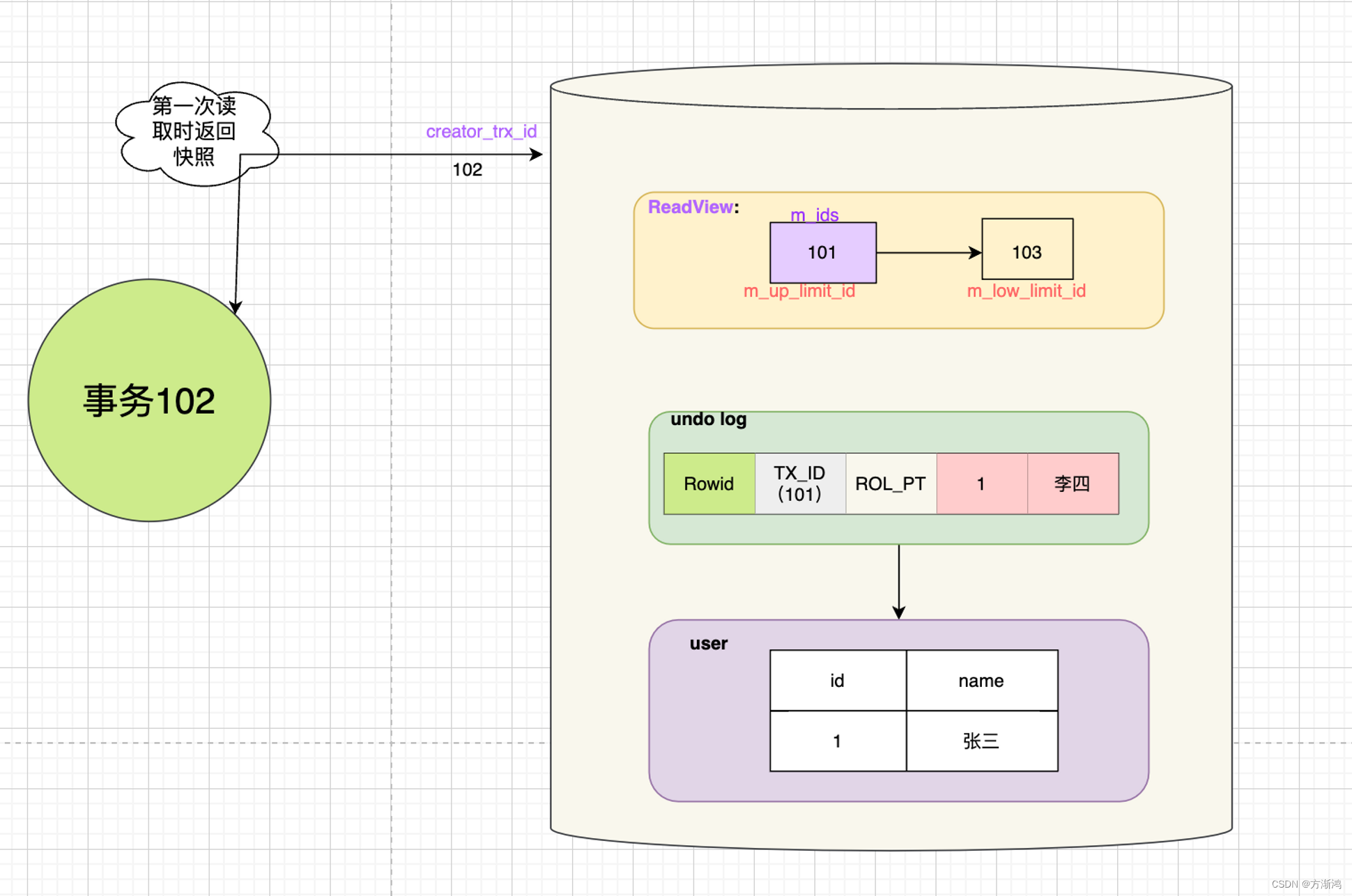Click the m_up_limit_id label
This screenshot has width=1352, height=896.
tap(799, 291)
